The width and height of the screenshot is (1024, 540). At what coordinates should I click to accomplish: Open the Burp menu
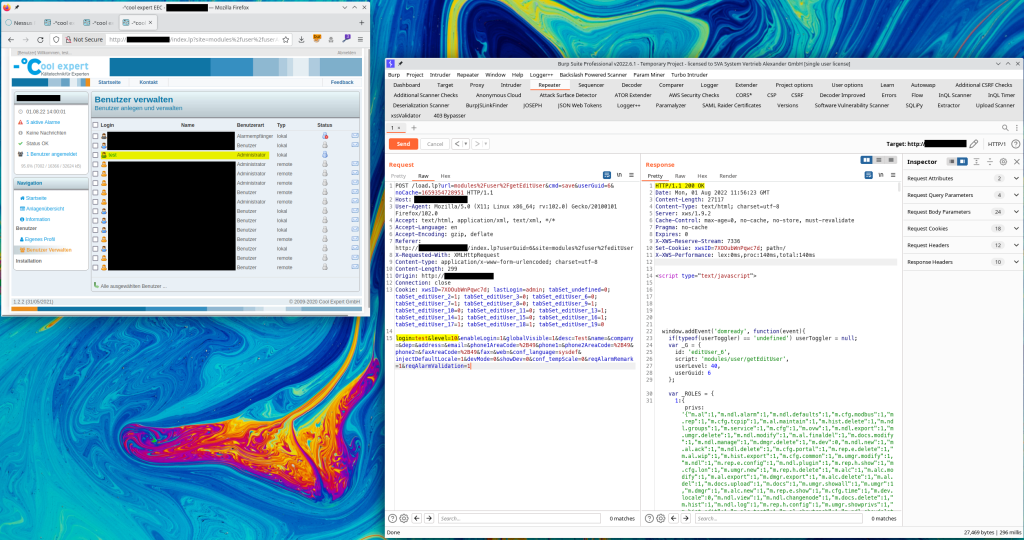click(x=394, y=74)
